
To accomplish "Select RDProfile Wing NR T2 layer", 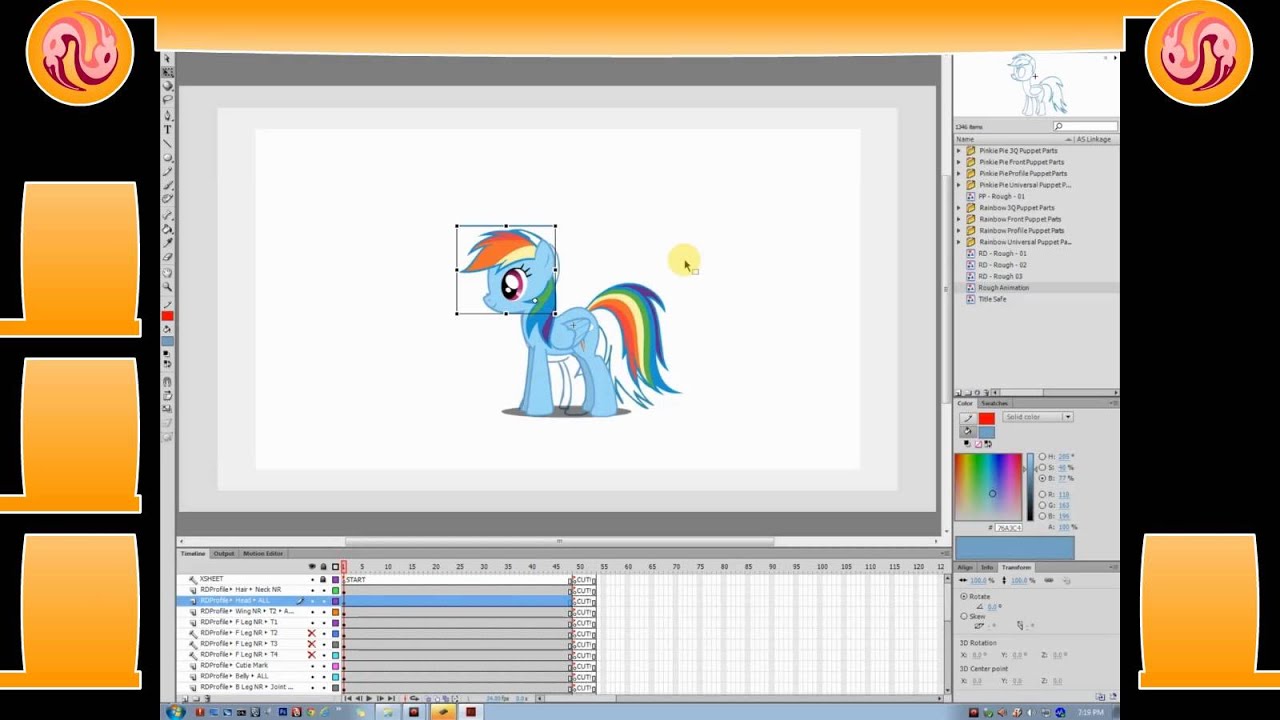I will [x=246, y=611].
